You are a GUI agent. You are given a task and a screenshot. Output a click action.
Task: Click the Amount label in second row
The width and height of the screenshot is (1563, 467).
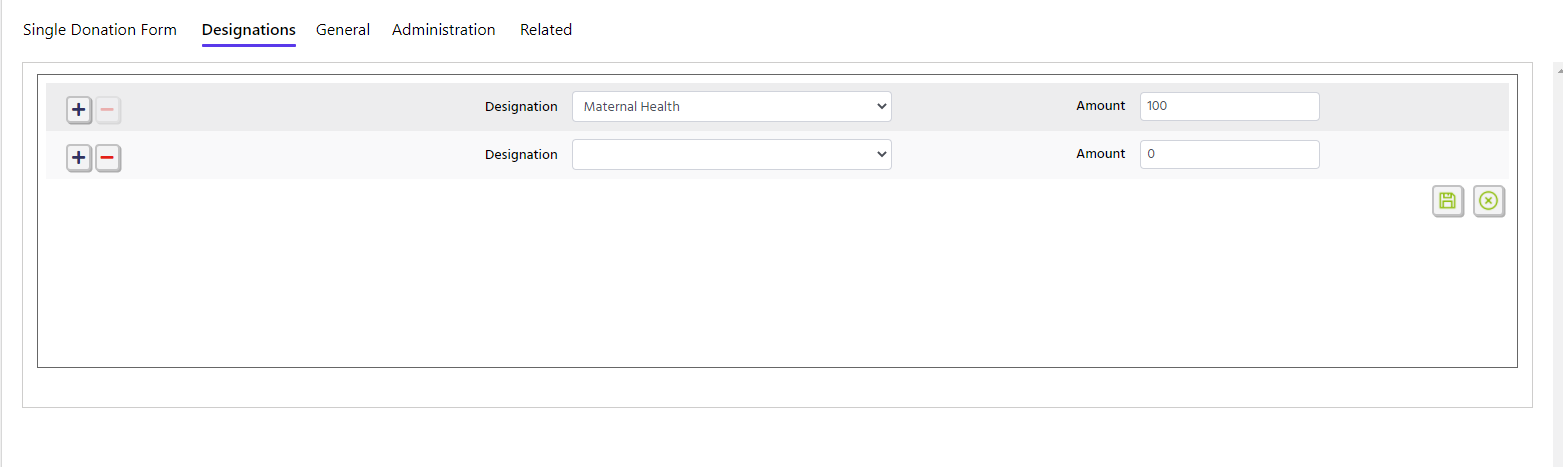[x=1101, y=154]
